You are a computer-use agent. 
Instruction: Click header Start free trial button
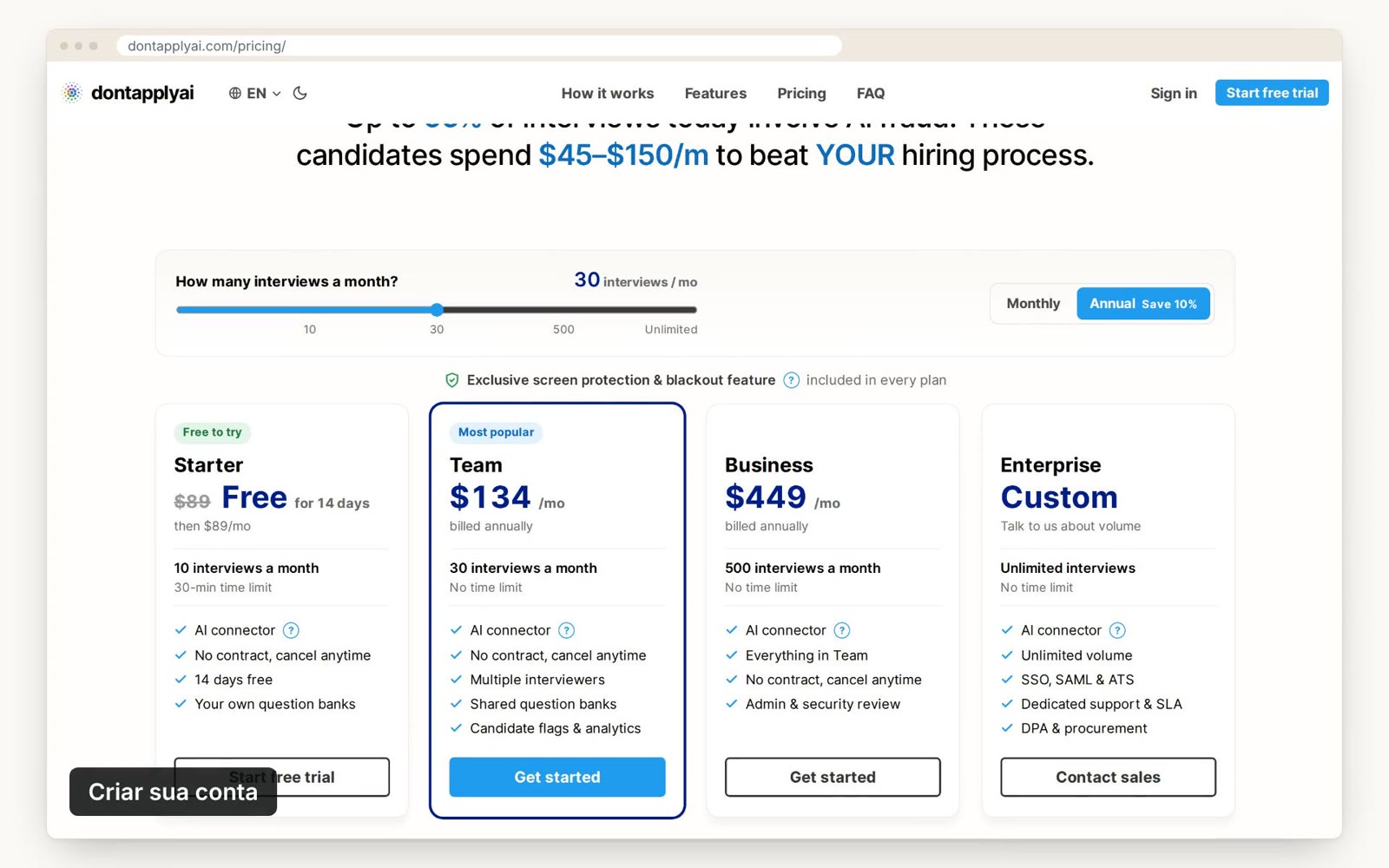point(1272,93)
